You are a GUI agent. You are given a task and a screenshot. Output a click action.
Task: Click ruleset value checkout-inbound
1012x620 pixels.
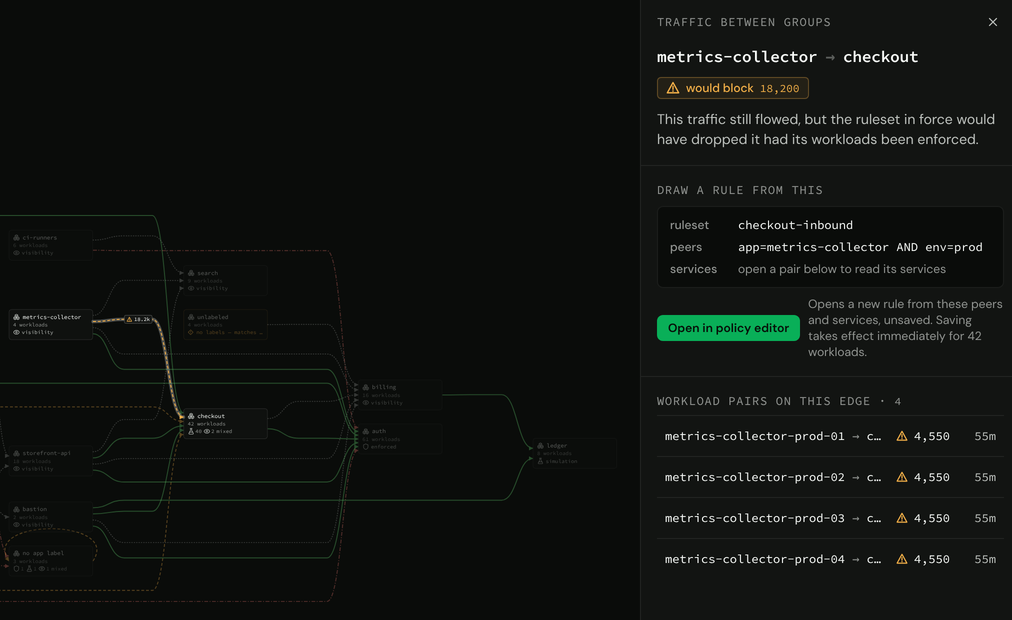click(x=795, y=225)
